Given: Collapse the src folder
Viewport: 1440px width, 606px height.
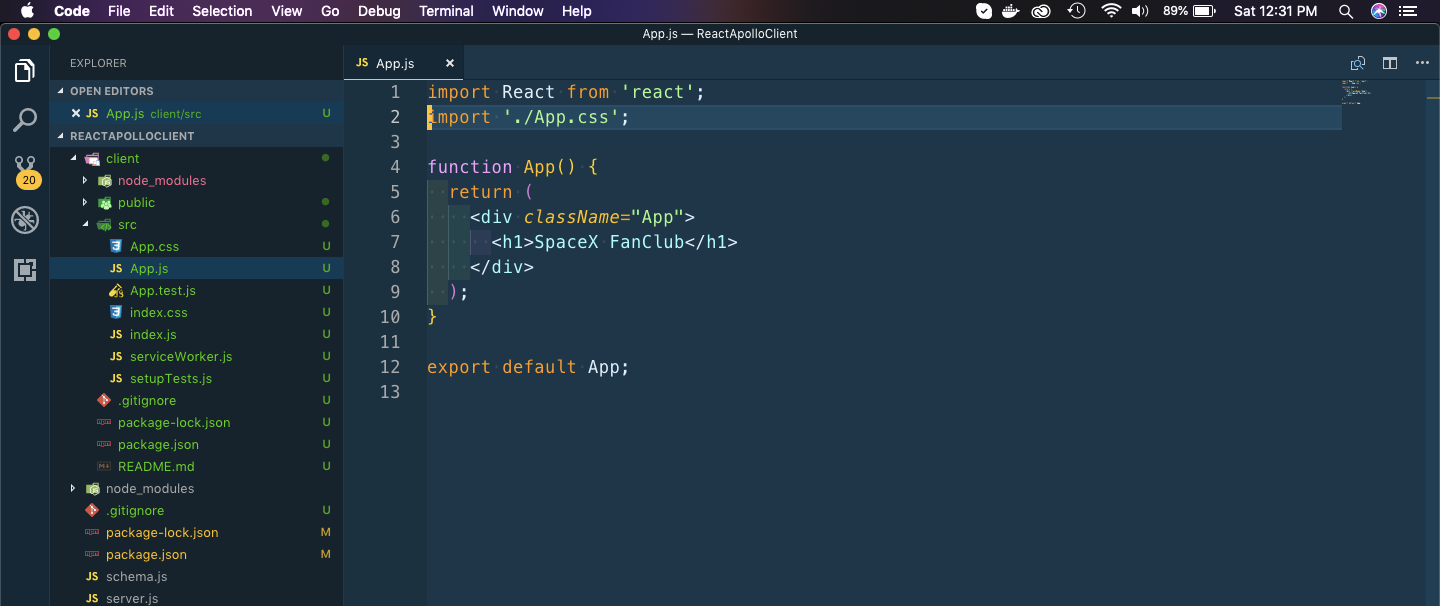Looking at the screenshot, I should pos(85,225).
